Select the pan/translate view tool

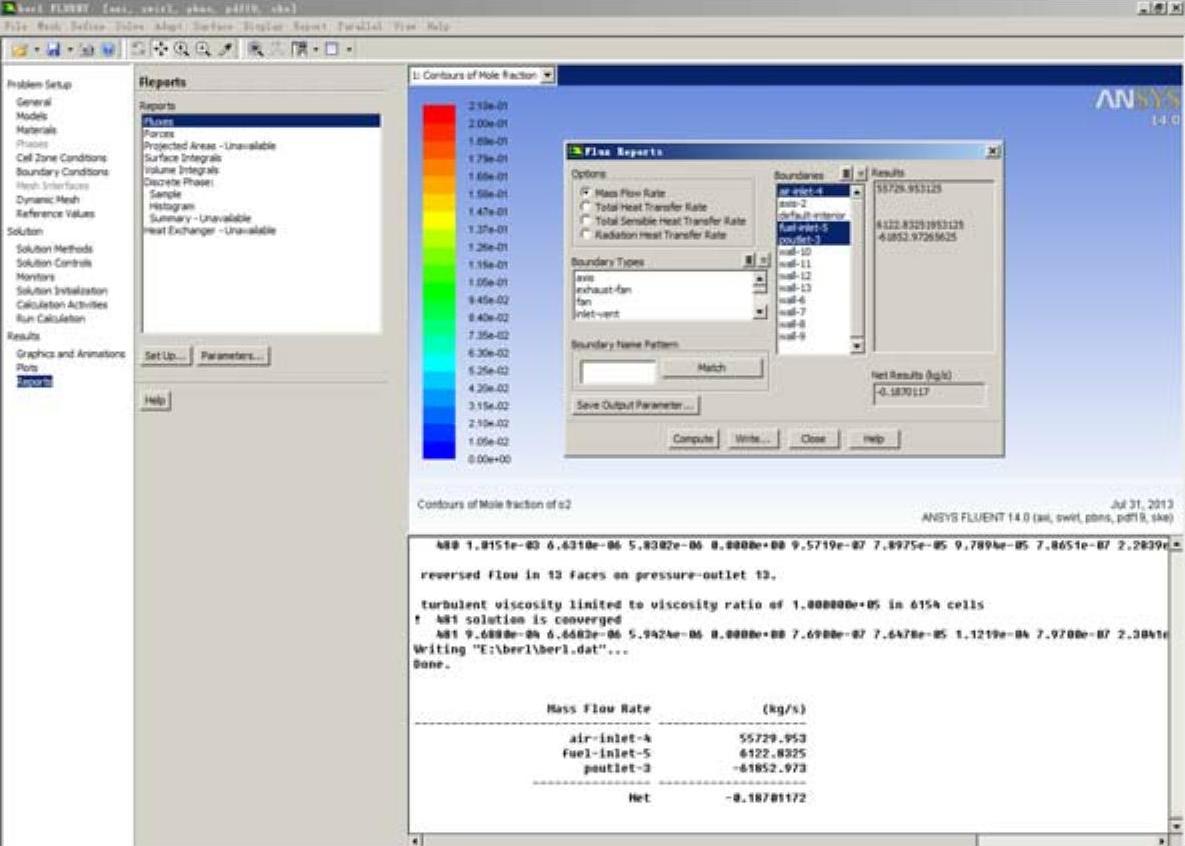coord(161,48)
